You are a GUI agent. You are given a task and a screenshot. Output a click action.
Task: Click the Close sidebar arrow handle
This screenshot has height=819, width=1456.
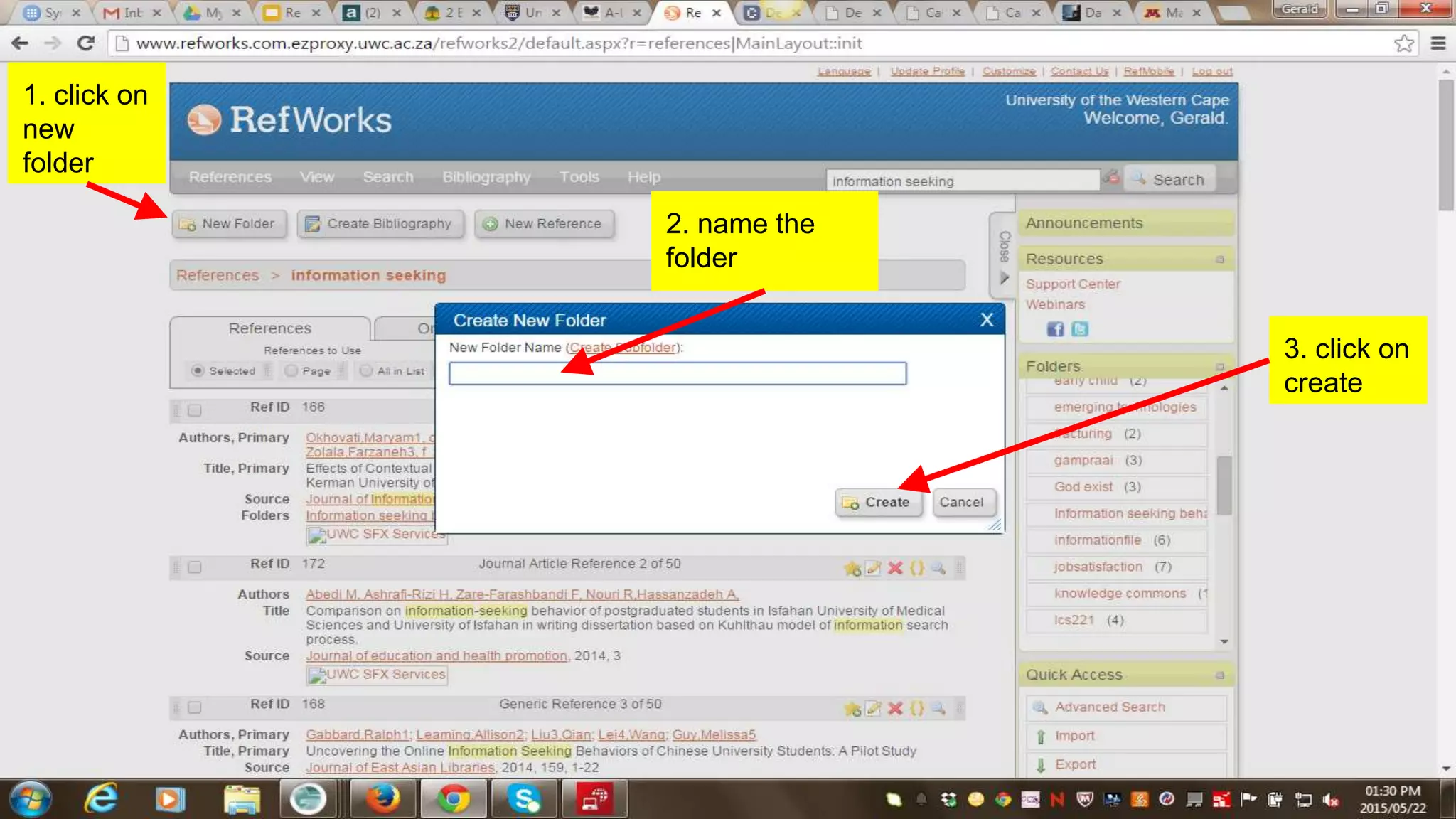1003,255
